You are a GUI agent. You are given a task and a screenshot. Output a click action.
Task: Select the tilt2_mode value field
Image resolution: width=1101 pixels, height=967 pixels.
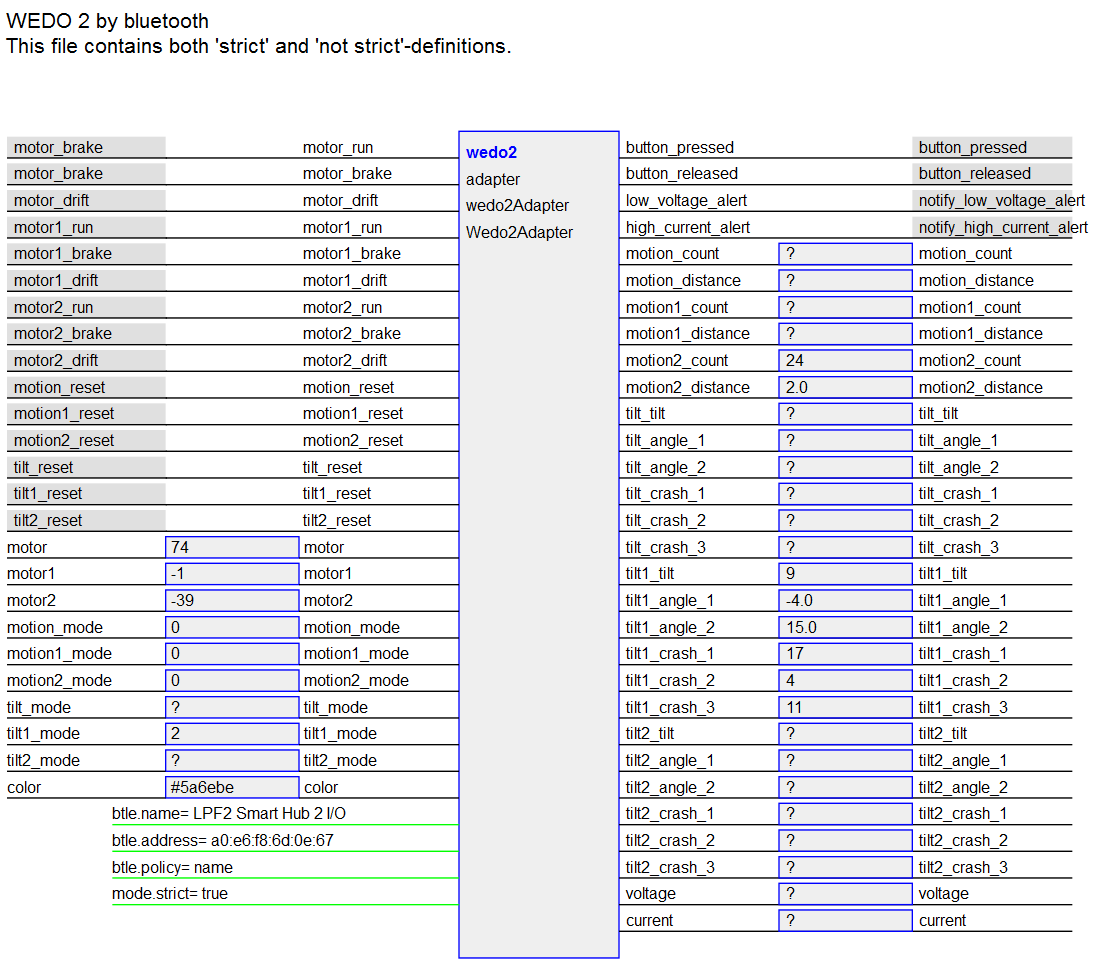(x=232, y=761)
